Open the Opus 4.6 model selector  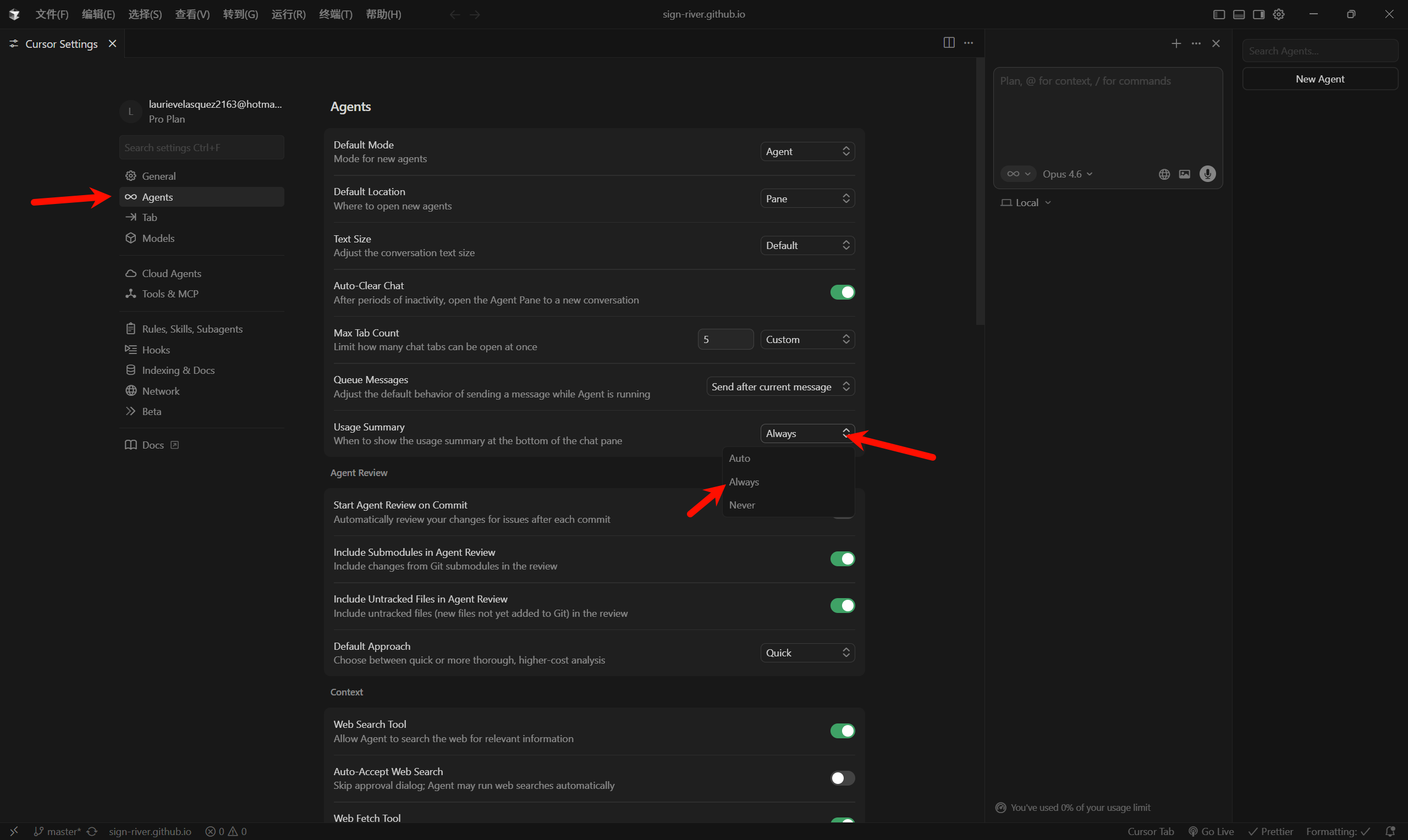click(x=1068, y=174)
